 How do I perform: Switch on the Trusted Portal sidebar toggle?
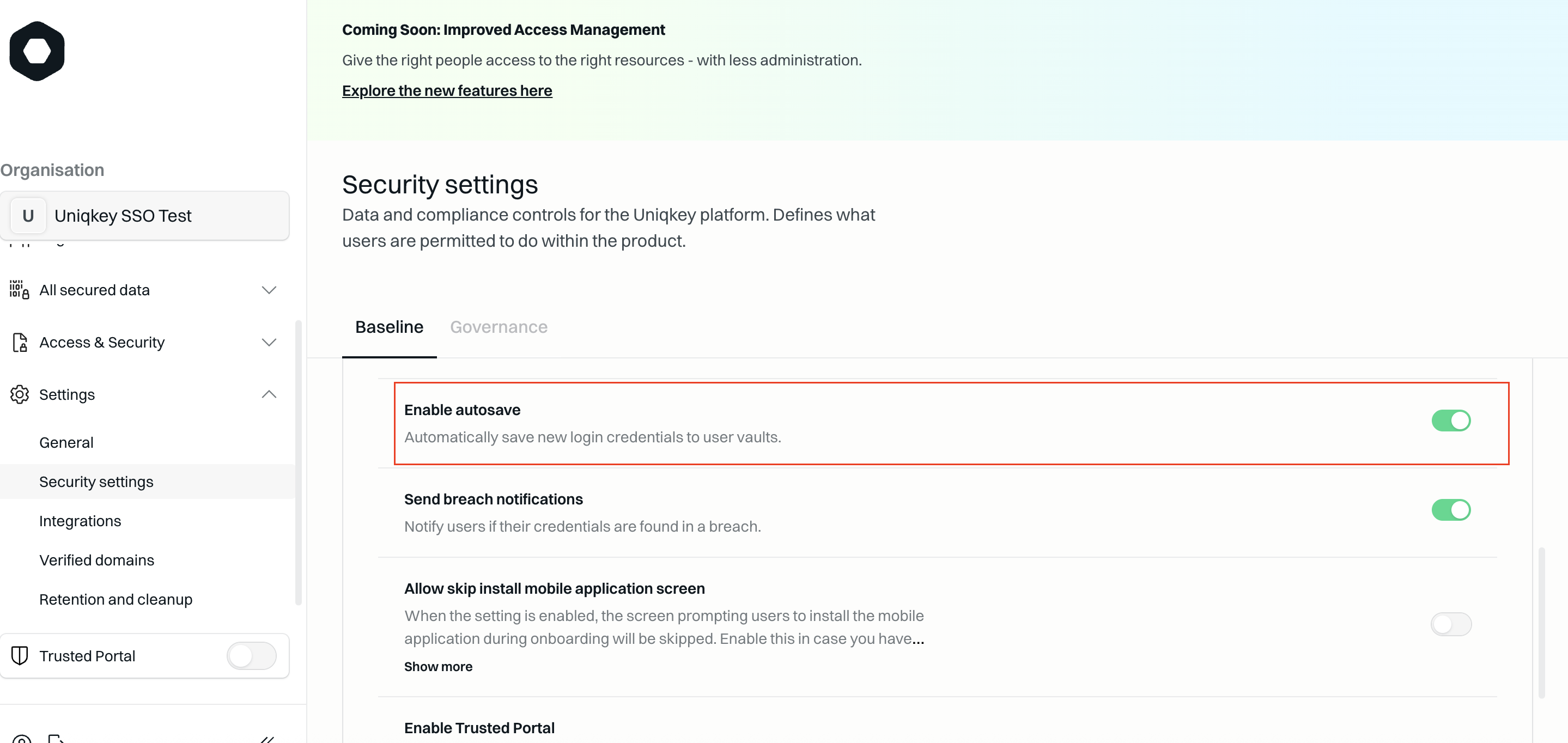(251, 656)
